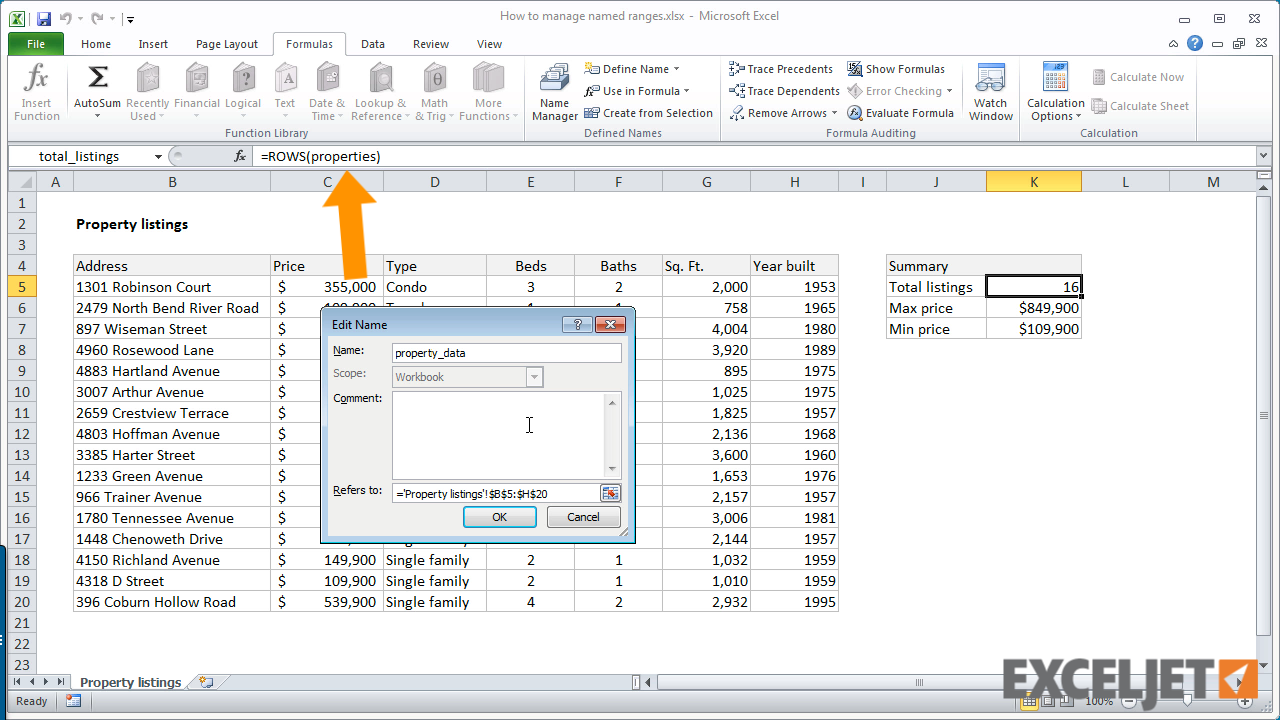This screenshot has width=1280, height=720.
Task: Minimize the ribbon with the caret icon
Action: 1174,44
